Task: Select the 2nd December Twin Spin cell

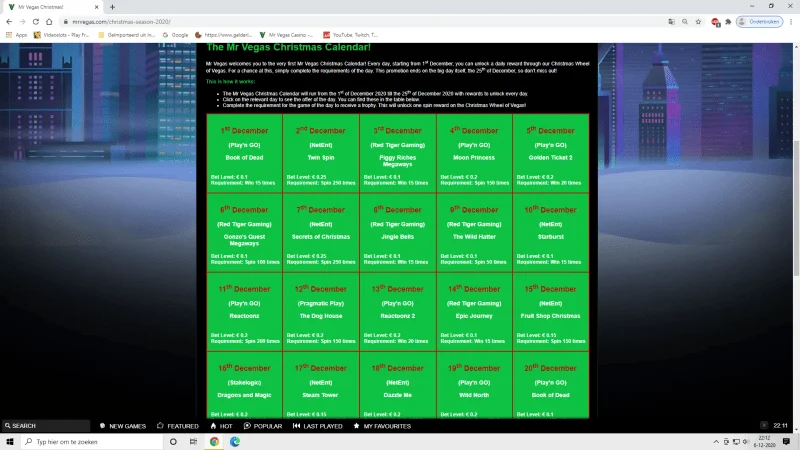Action: point(321,153)
